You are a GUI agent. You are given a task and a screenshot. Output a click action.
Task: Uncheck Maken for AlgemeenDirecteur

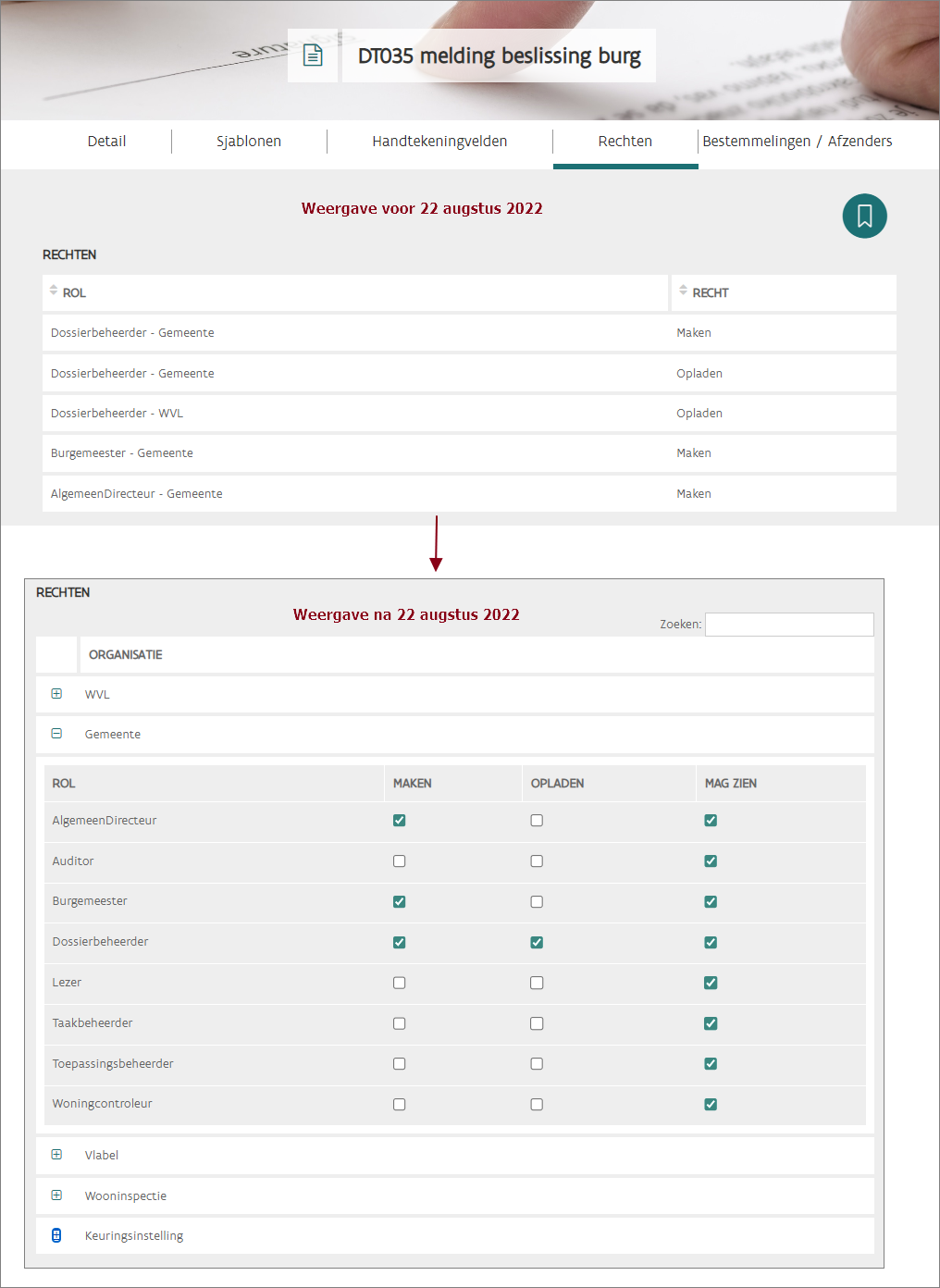pyautogui.click(x=400, y=821)
